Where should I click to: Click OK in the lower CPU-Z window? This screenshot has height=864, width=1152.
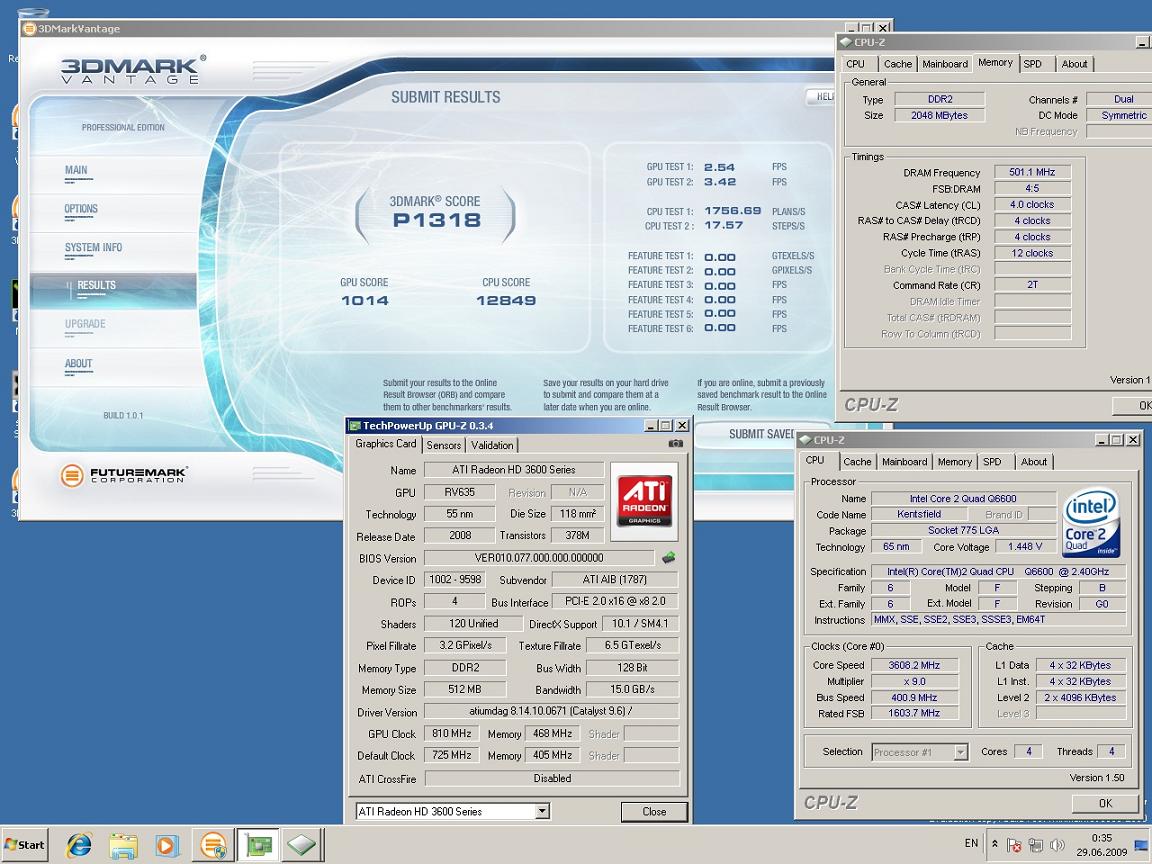click(x=1105, y=803)
